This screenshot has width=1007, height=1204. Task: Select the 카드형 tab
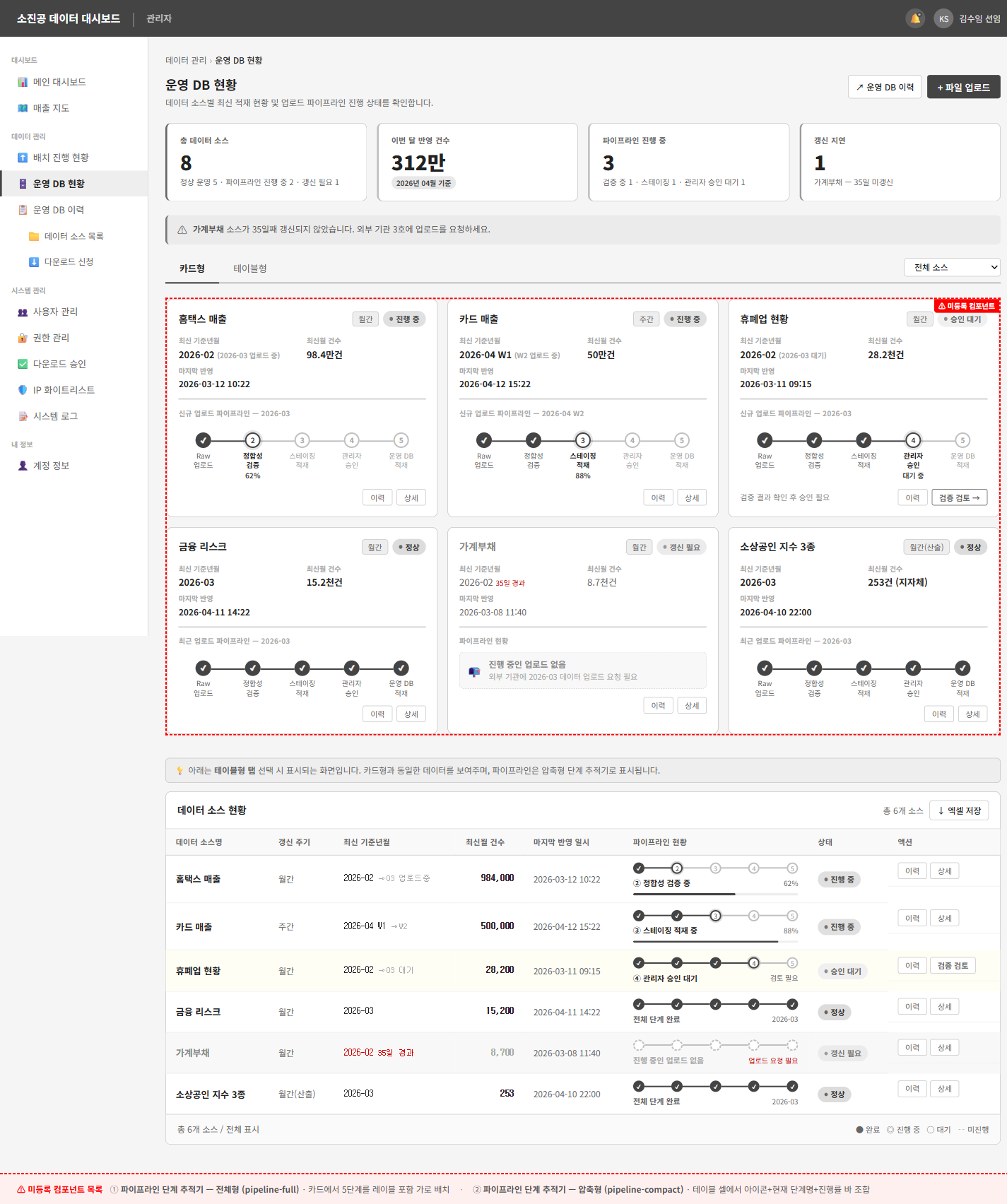click(x=192, y=268)
